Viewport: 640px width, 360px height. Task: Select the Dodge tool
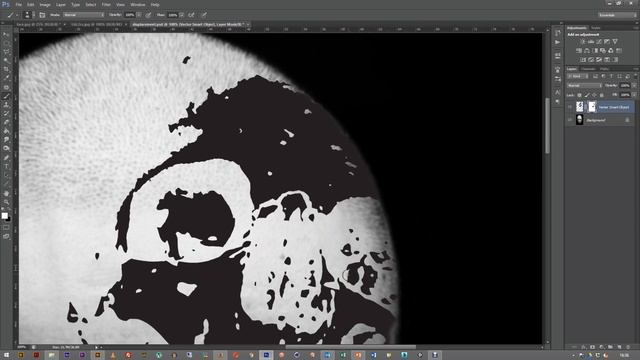coord(6,148)
